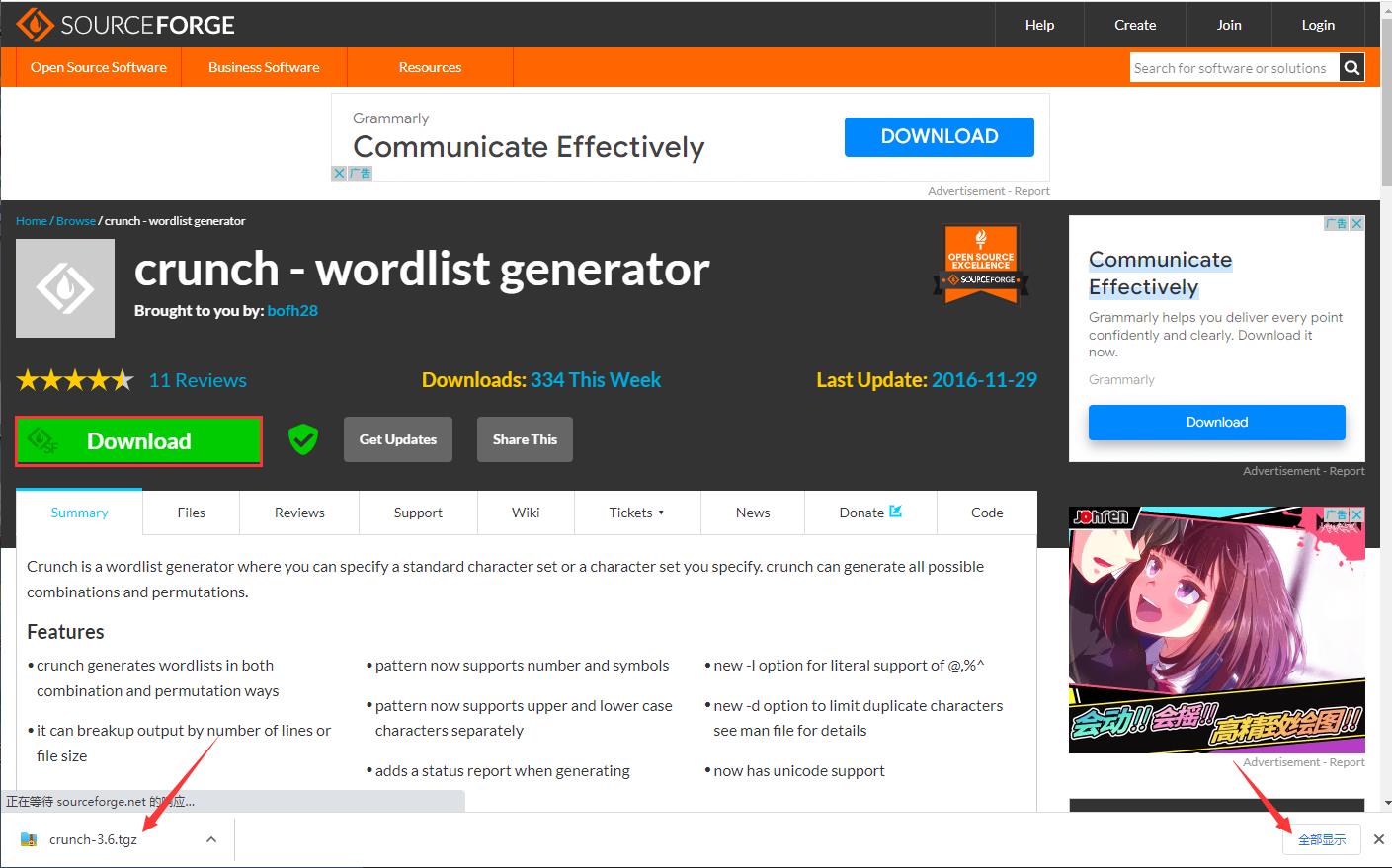Click the Grammarly banner DOWNLOAD button
The height and width of the screenshot is (868, 1392).
[940, 136]
